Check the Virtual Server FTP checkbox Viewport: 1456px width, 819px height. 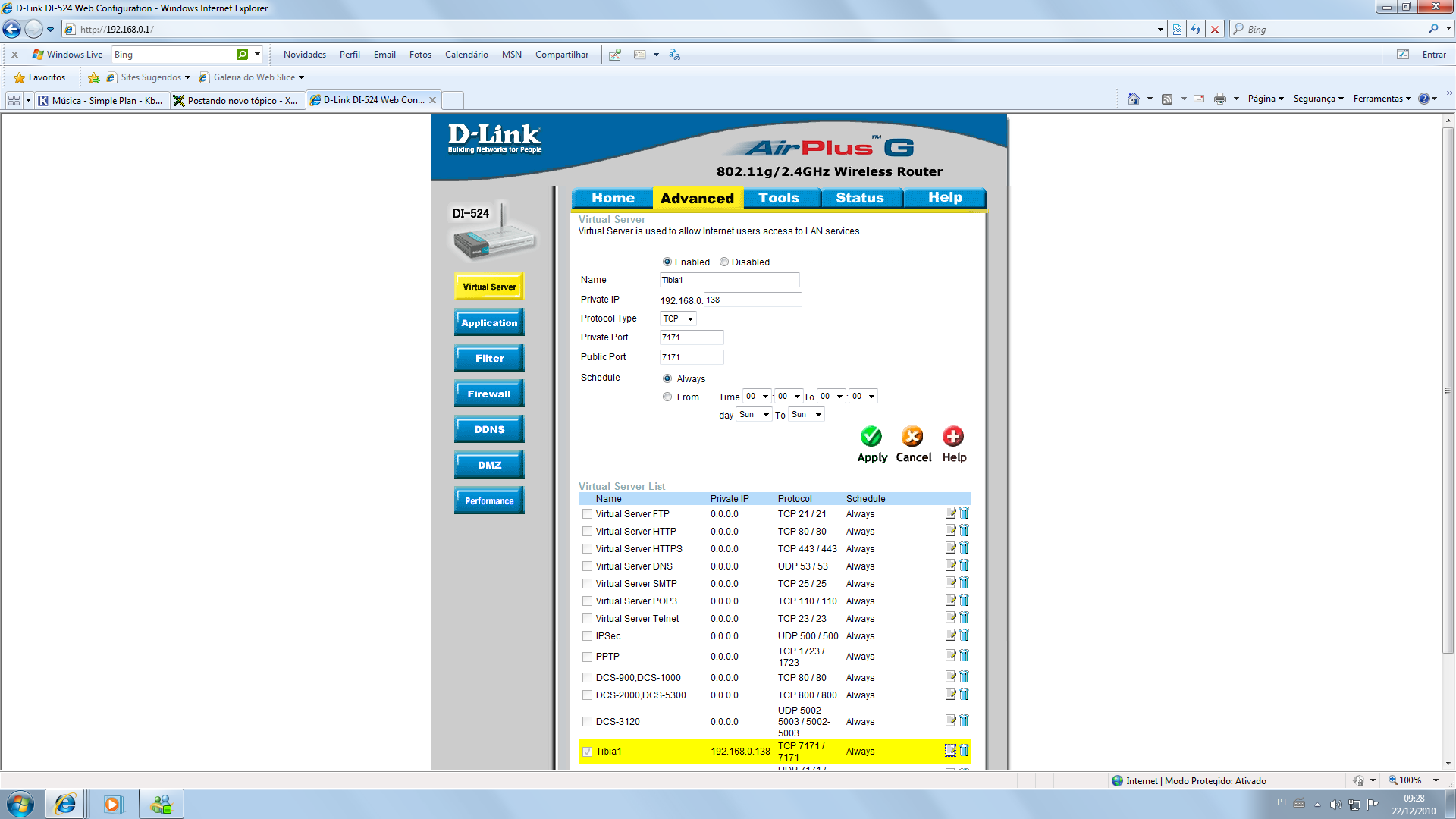coord(587,514)
